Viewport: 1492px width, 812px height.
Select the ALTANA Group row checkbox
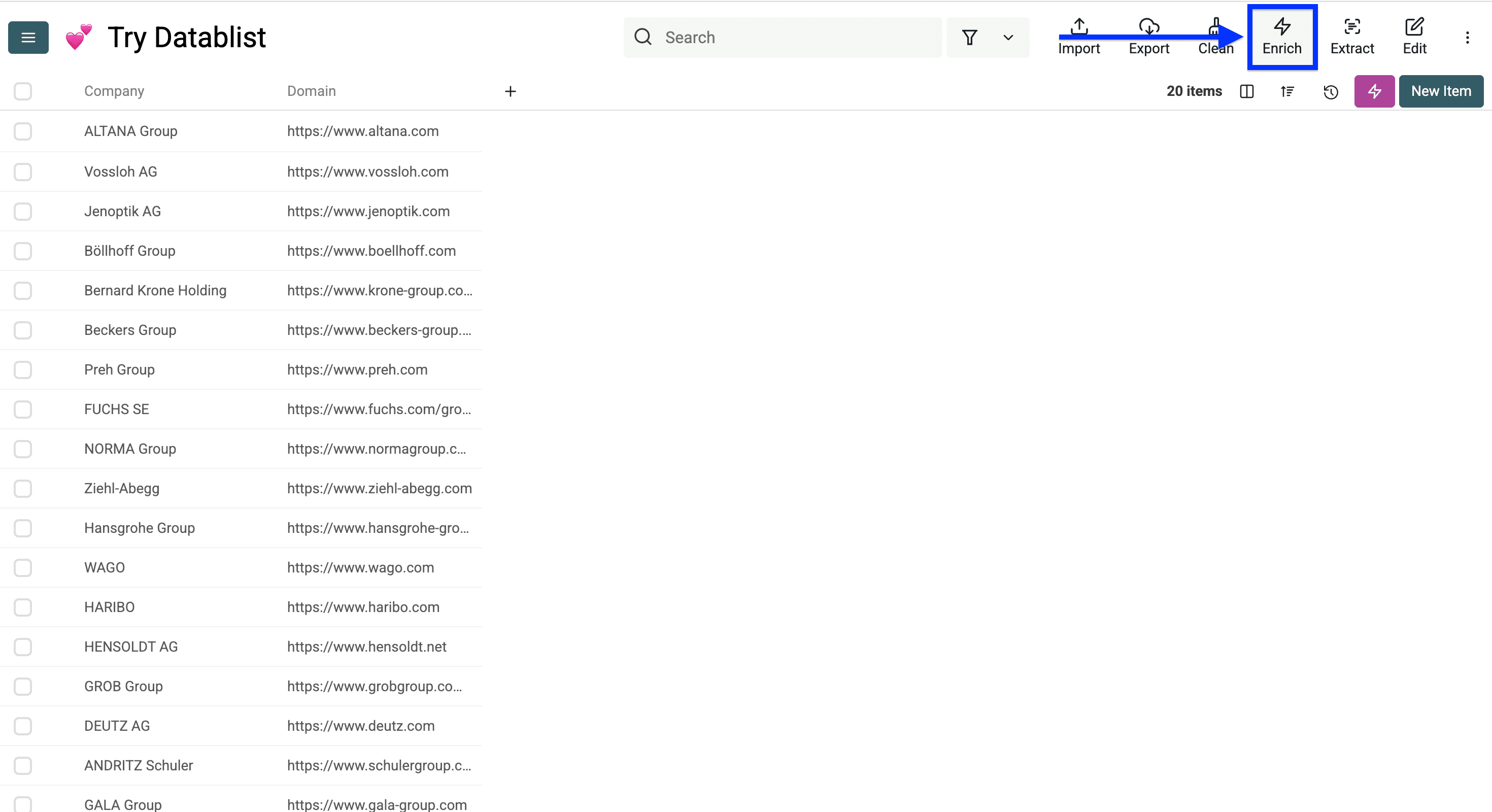[x=23, y=131]
